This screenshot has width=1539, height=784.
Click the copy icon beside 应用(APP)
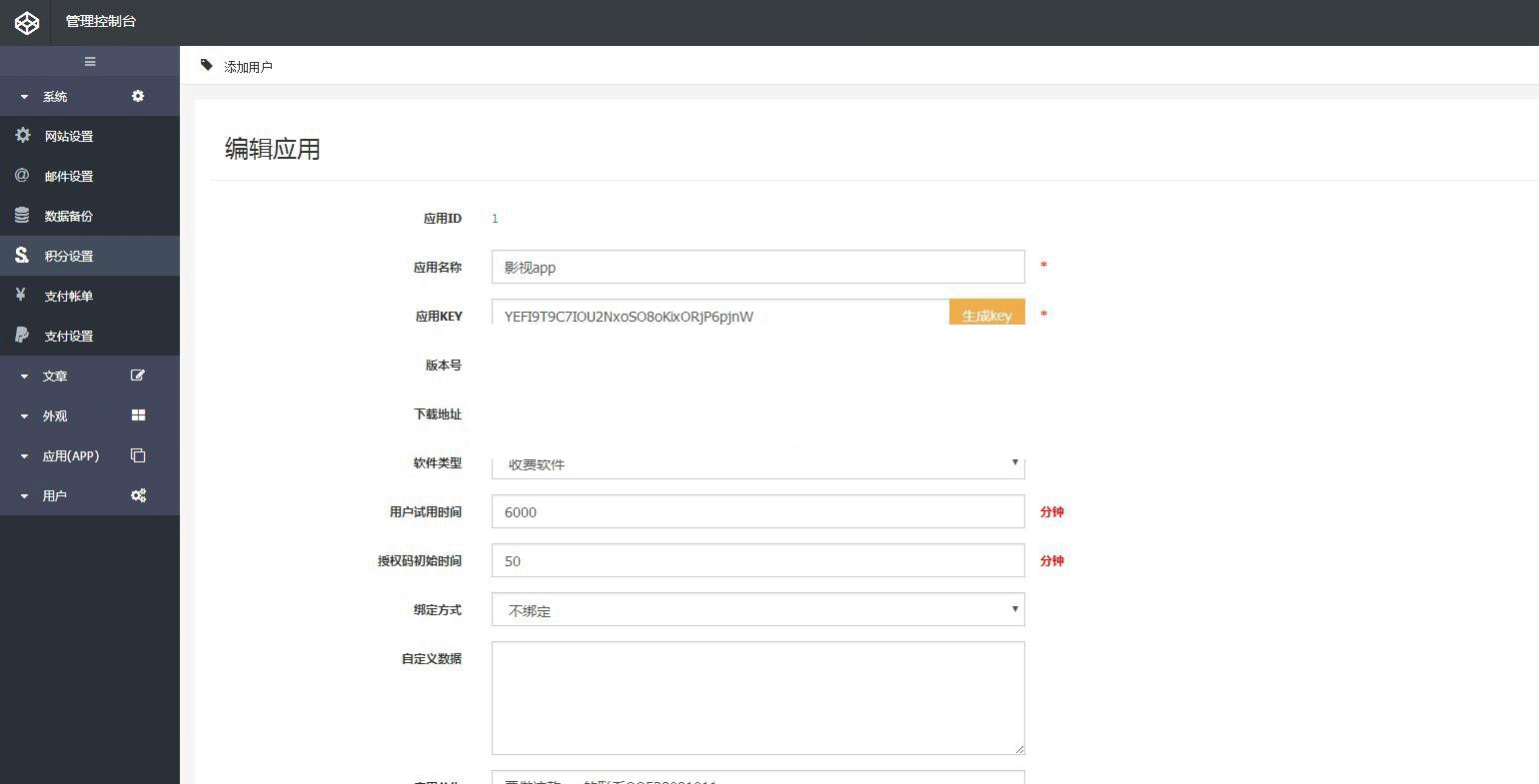138,455
